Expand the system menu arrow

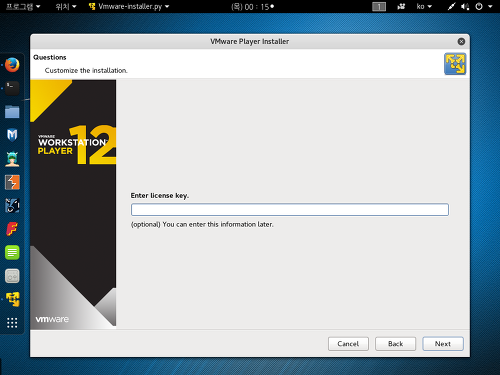[x=490, y=7]
